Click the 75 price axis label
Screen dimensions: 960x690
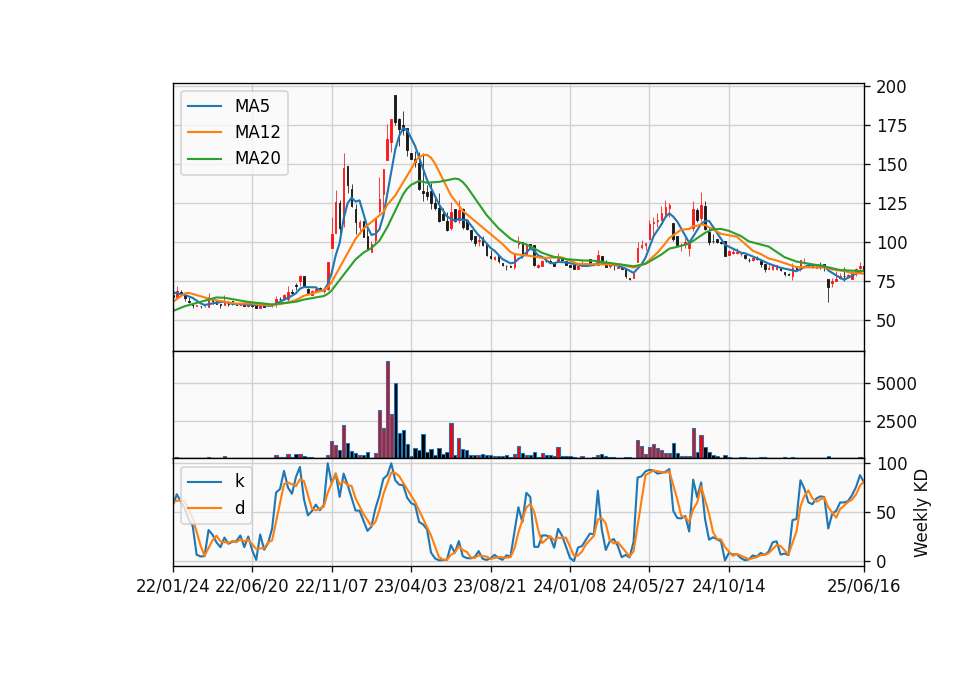tap(887, 282)
